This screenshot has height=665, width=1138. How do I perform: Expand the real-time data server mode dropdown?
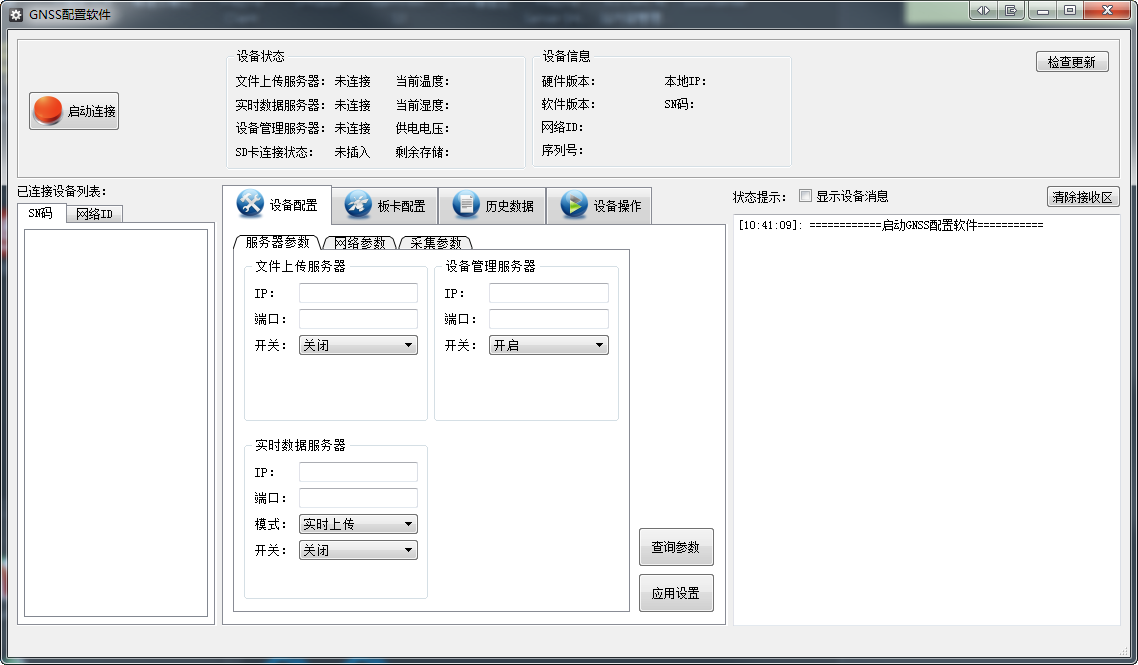(358, 524)
